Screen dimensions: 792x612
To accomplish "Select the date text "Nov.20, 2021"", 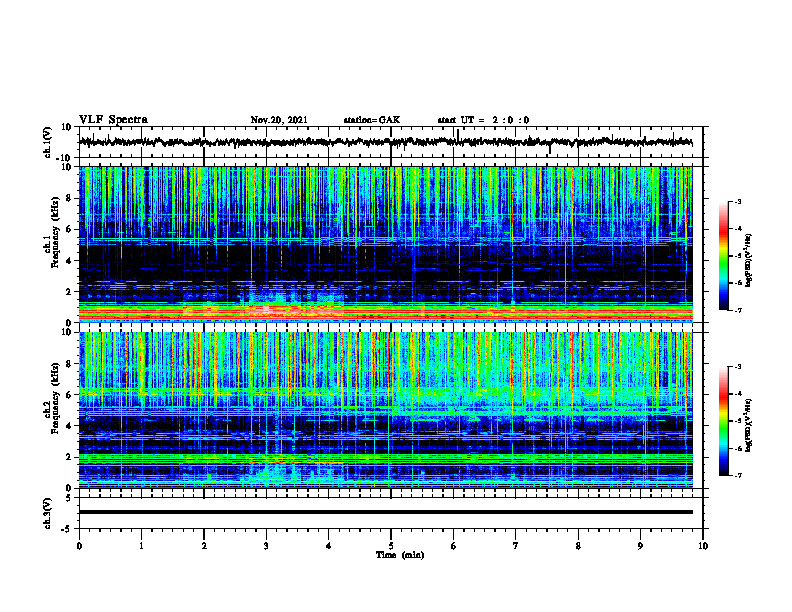I will pyautogui.click(x=279, y=120).
